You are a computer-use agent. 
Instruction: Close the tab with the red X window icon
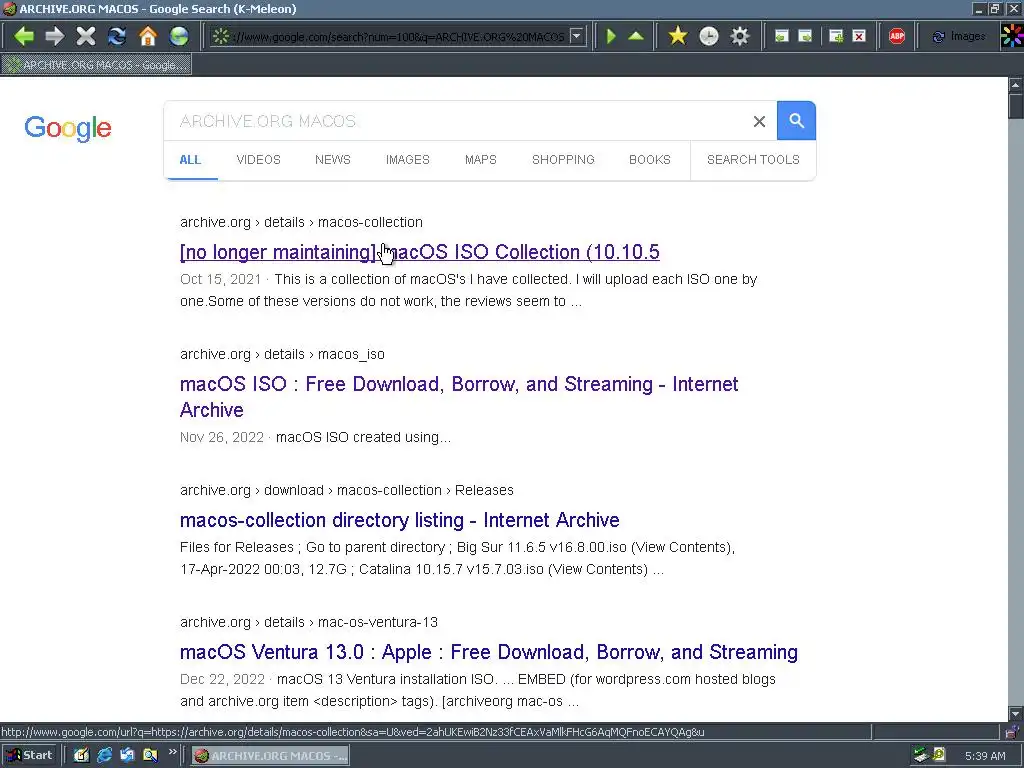click(859, 36)
